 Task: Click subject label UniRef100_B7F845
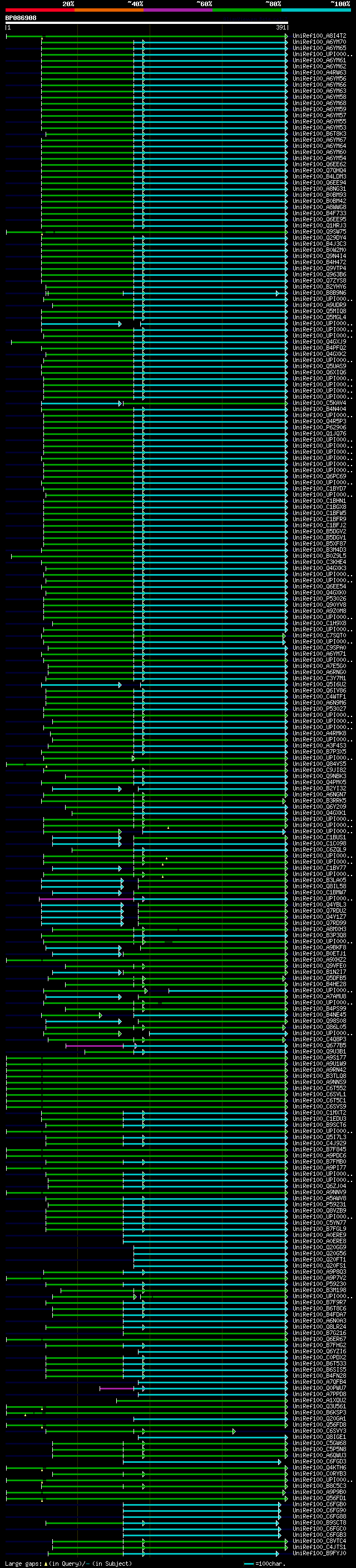pyautogui.click(x=319, y=1149)
